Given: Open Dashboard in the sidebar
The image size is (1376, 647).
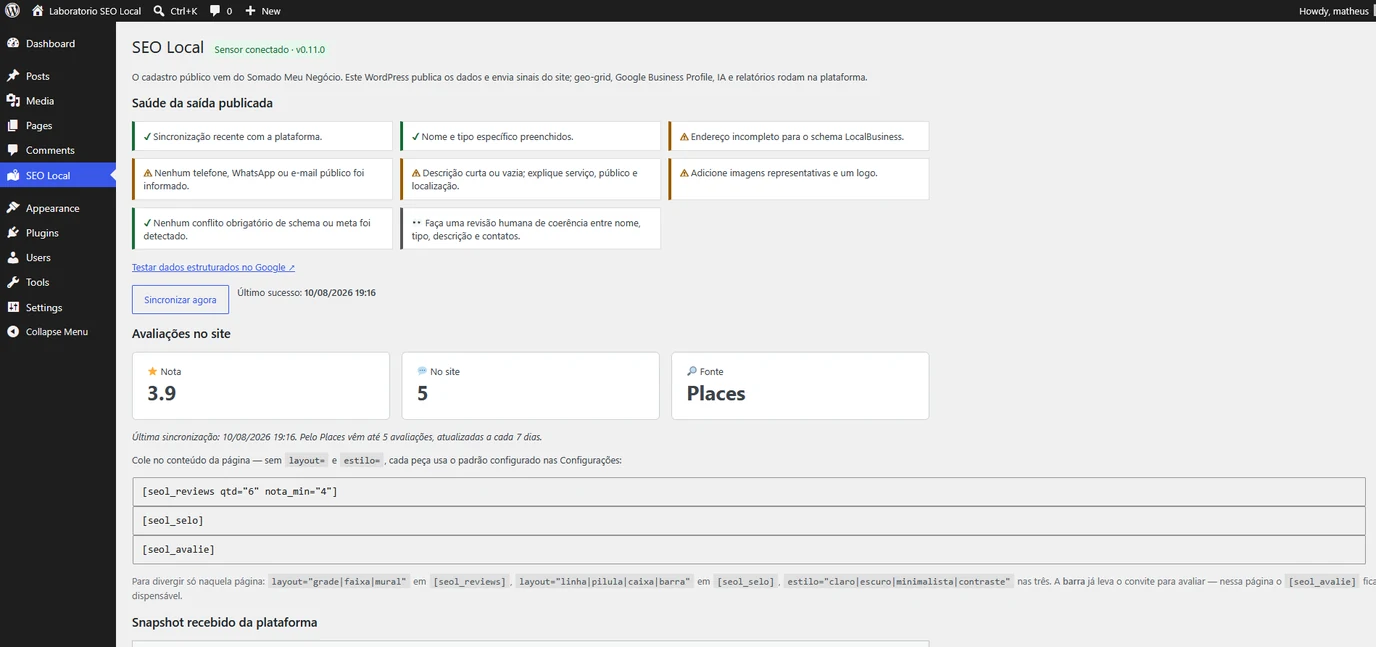Looking at the screenshot, I should 58,44.
